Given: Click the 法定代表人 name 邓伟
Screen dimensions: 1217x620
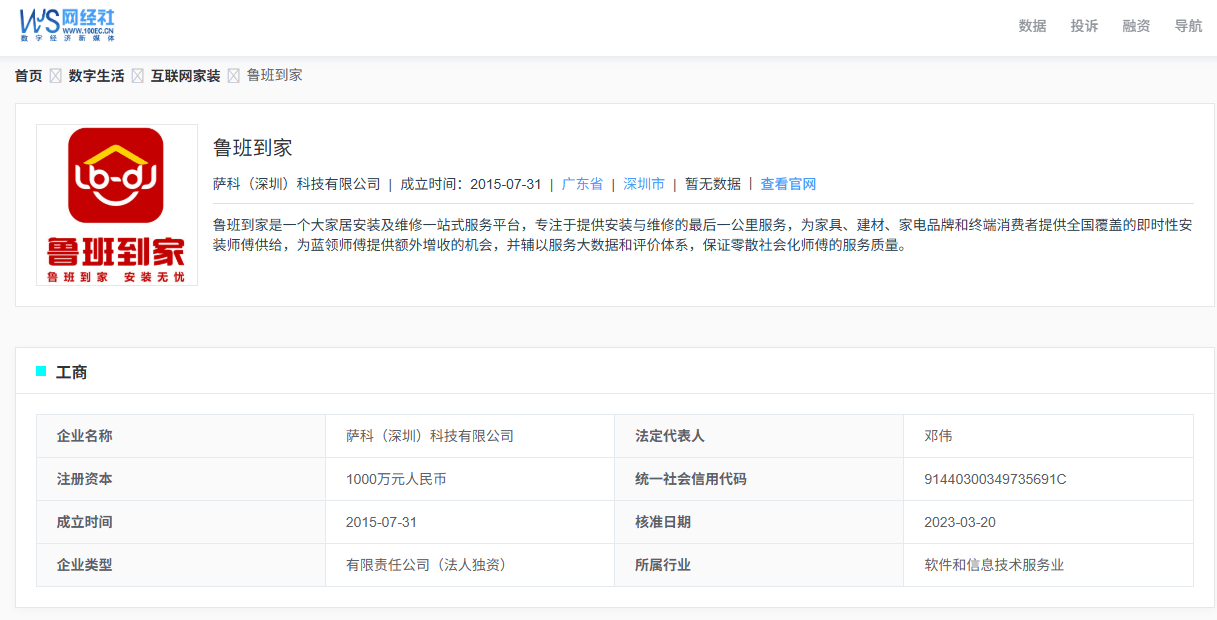Looking at the screenshot, I should click(938, 436).
